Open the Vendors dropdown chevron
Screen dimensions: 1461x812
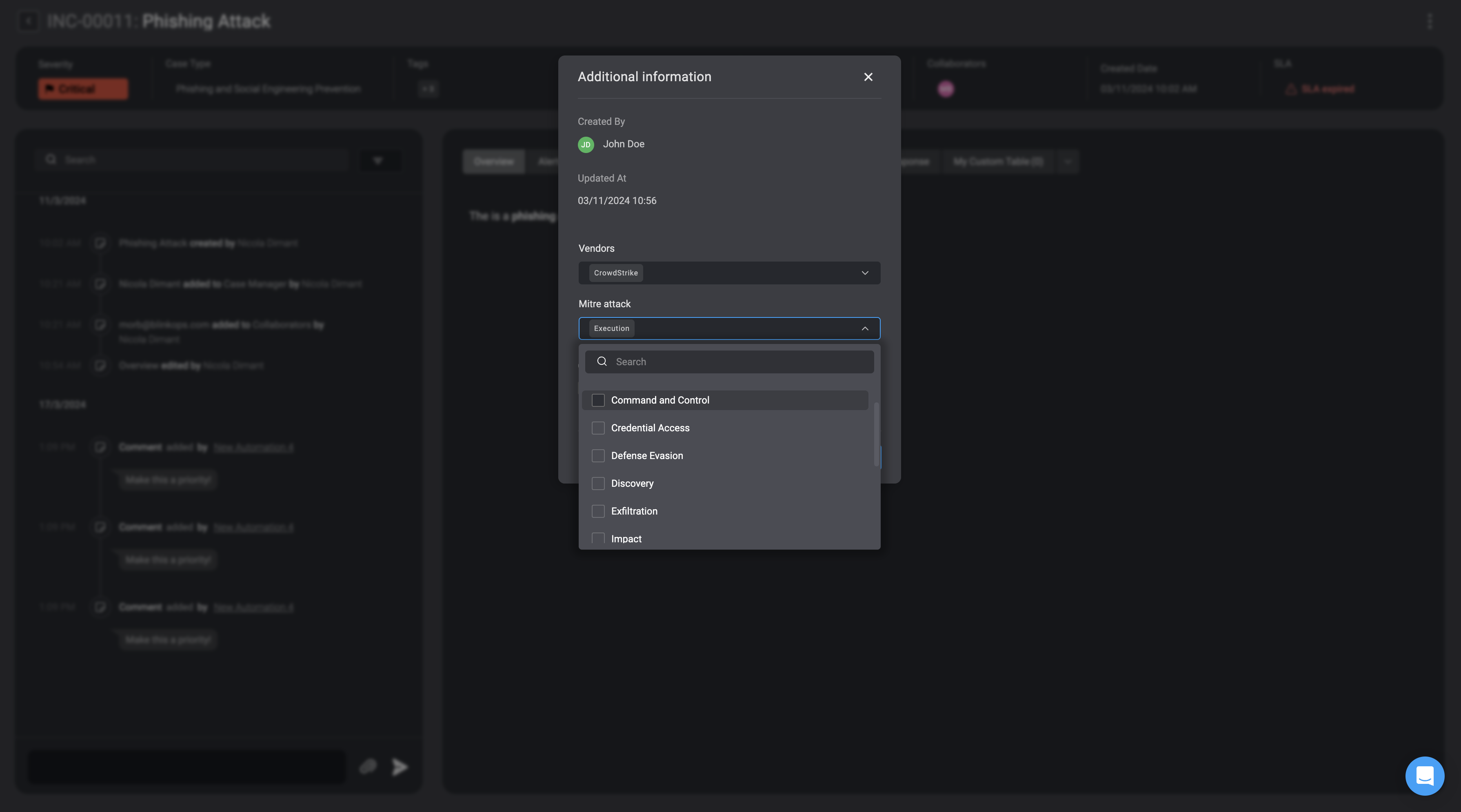tap(864, 273)
